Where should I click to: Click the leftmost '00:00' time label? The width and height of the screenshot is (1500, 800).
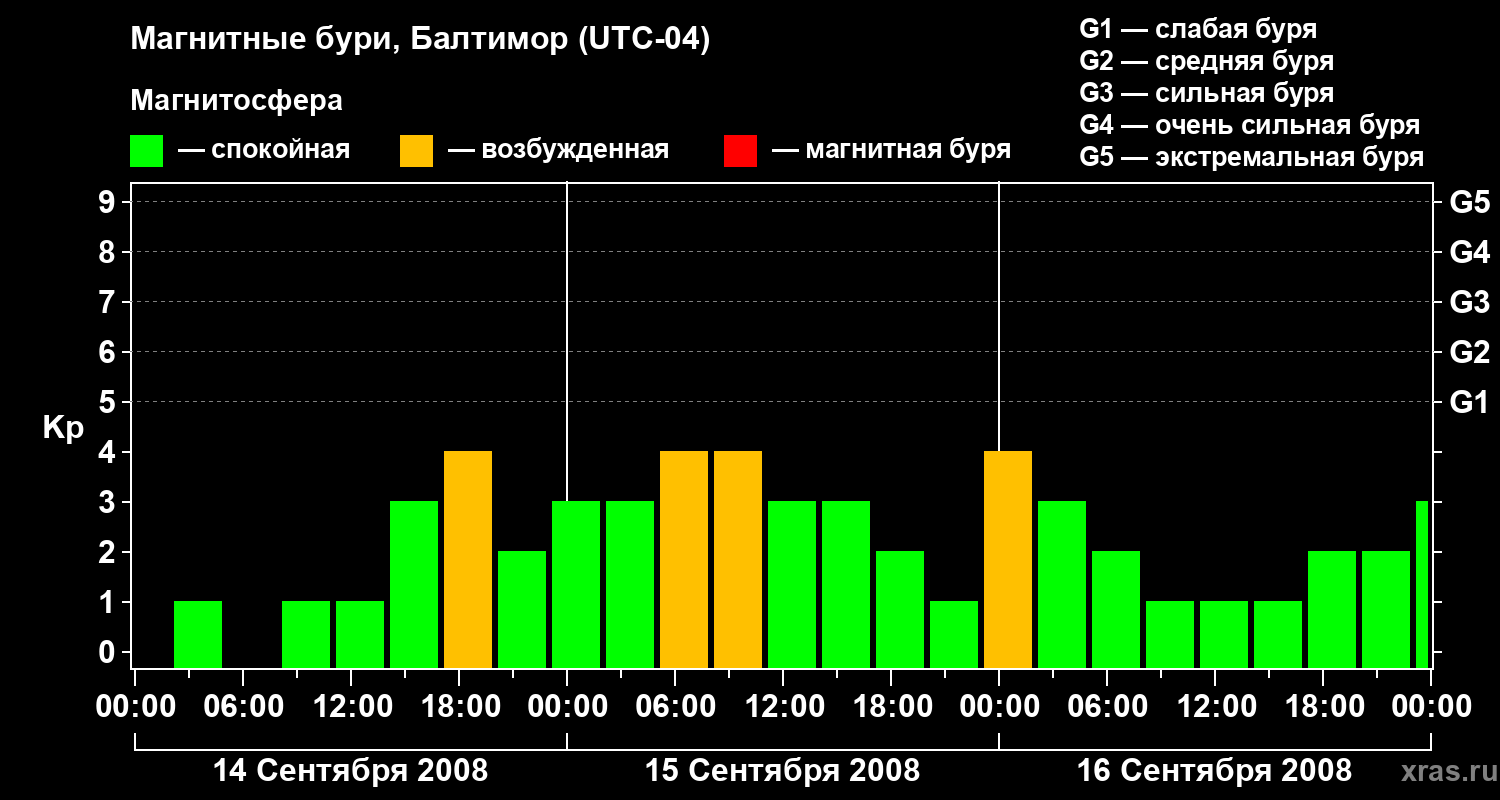point(135,707)
